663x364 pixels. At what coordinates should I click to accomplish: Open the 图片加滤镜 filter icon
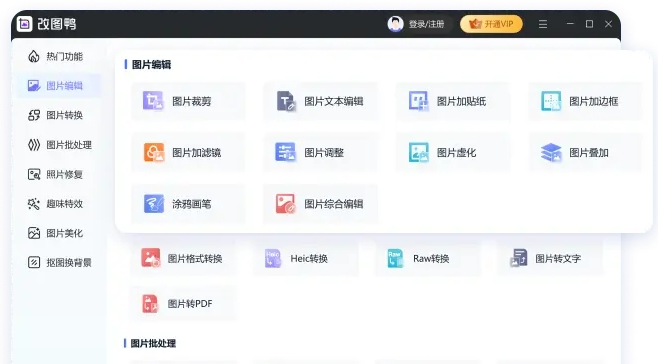click(x=153, y=152)
